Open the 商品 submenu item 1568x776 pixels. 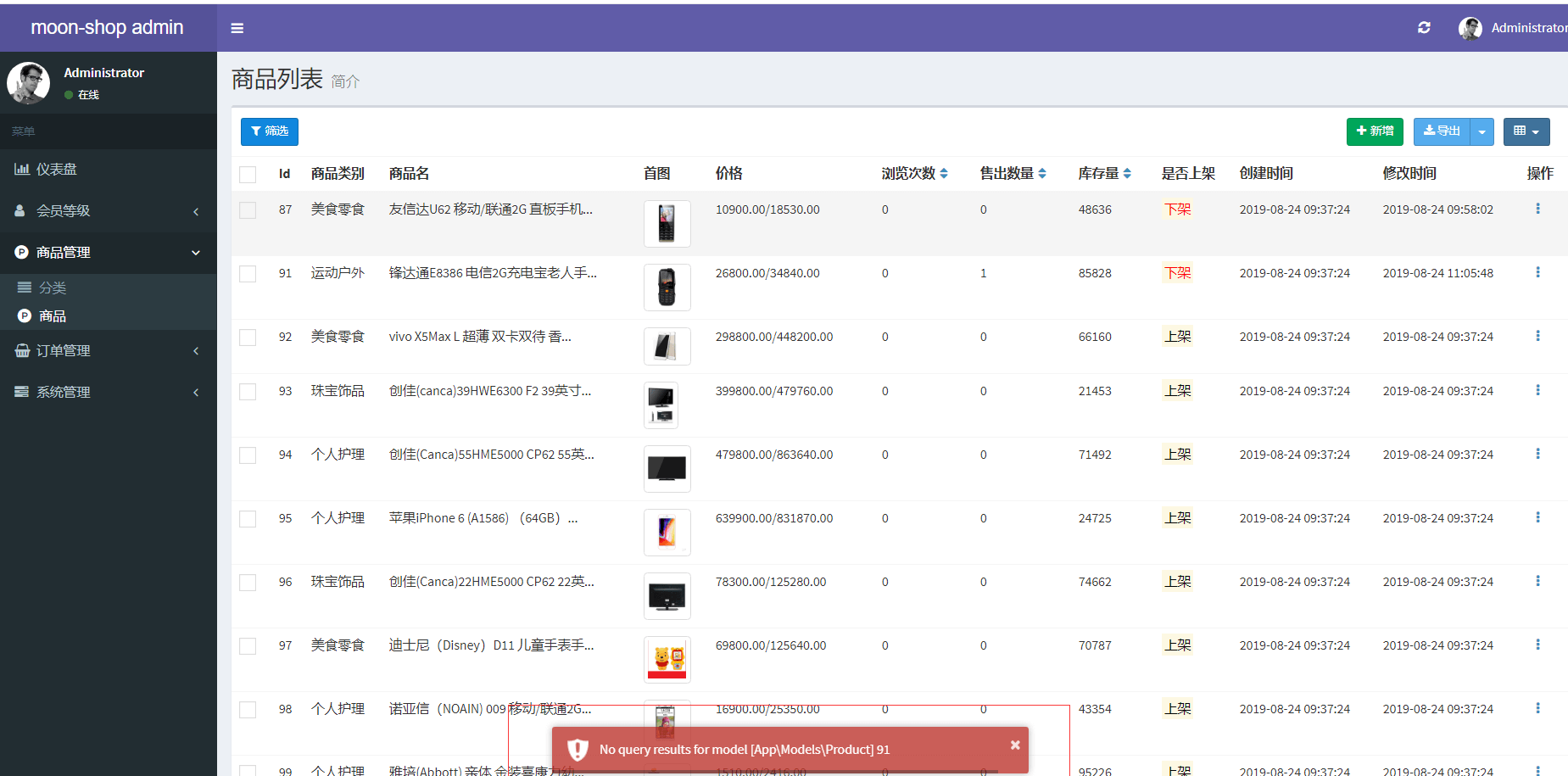click(x=109, y=315)
